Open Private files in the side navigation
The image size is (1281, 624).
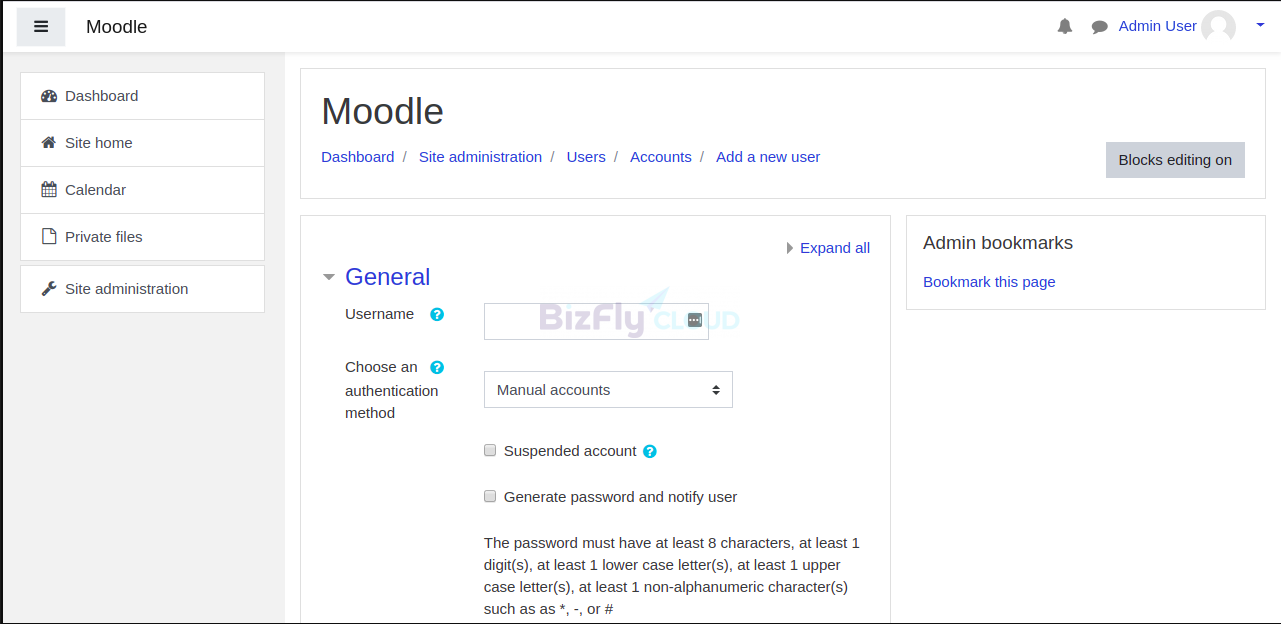(142, 237)
